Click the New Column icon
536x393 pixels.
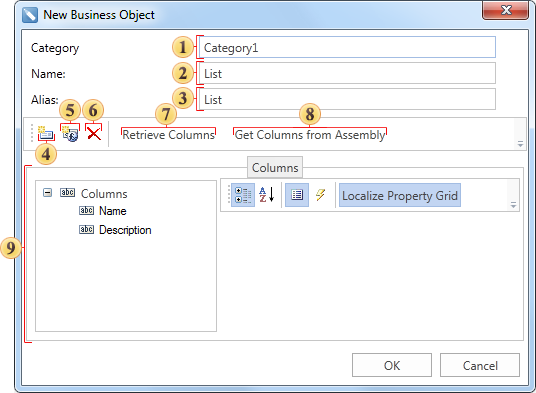click(46, 133)
